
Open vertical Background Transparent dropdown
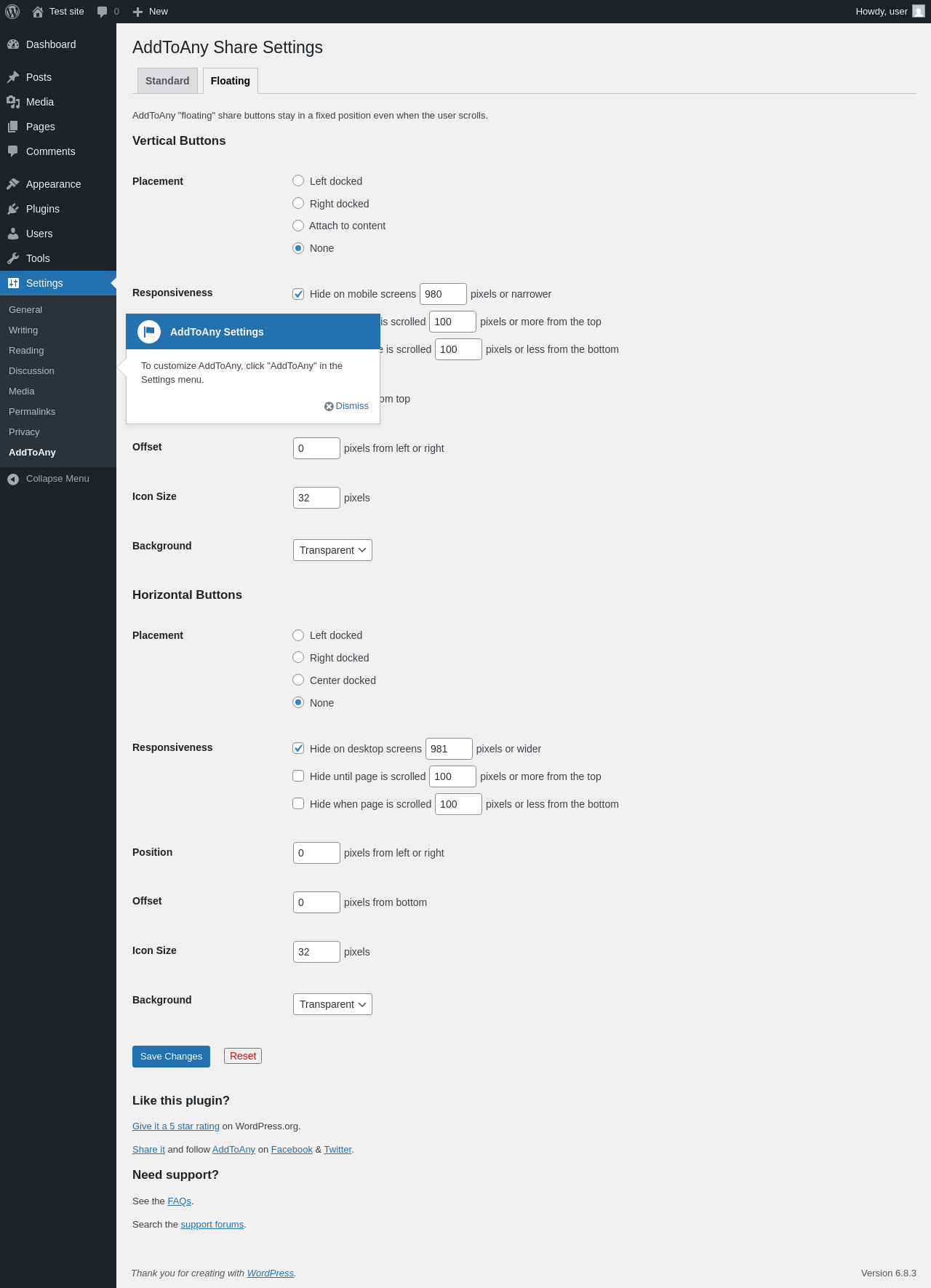click(x=332, y=550)
